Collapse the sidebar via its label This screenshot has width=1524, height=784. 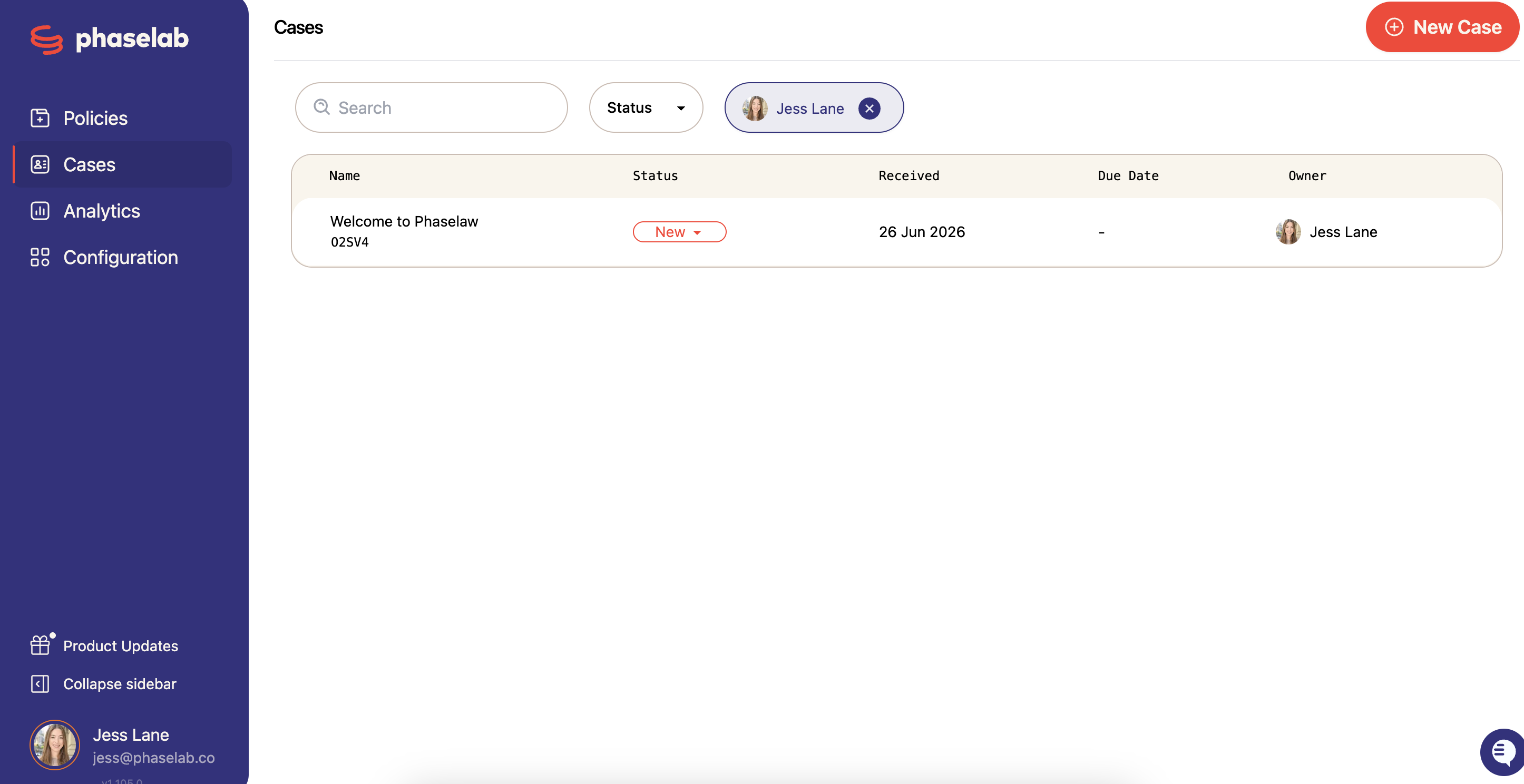tap(120, 684)
